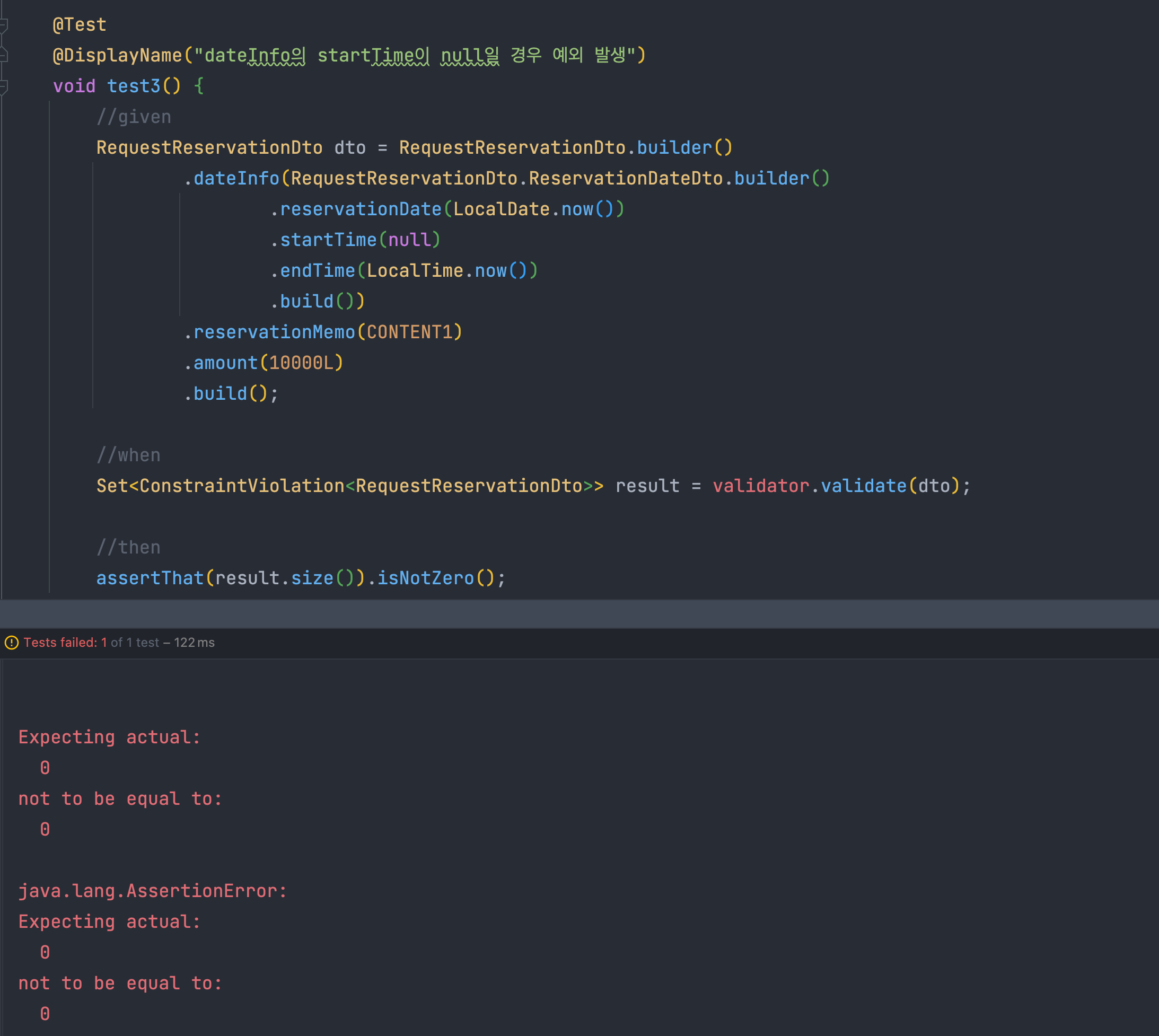Click the 'Tests failed: 1' status text
Screen dimensions: 1159x1036
coord(65,643)
